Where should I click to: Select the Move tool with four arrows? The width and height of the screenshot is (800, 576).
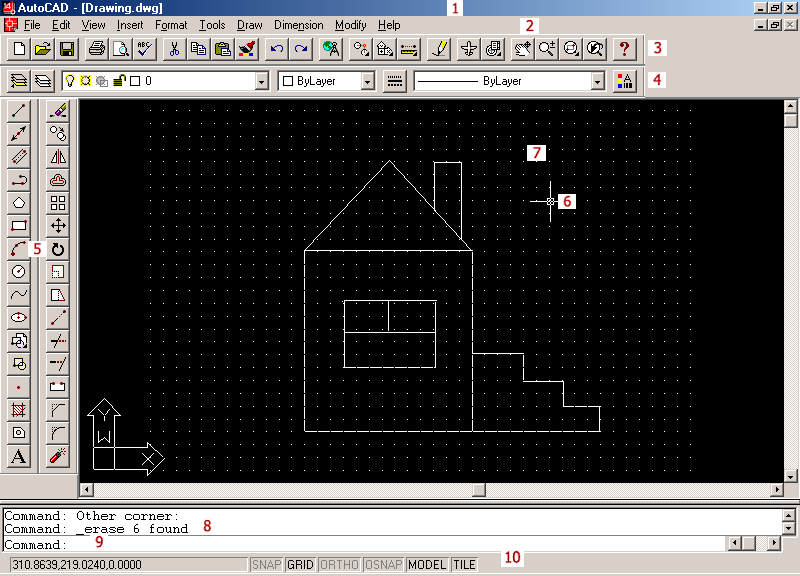tap(58, 226)
